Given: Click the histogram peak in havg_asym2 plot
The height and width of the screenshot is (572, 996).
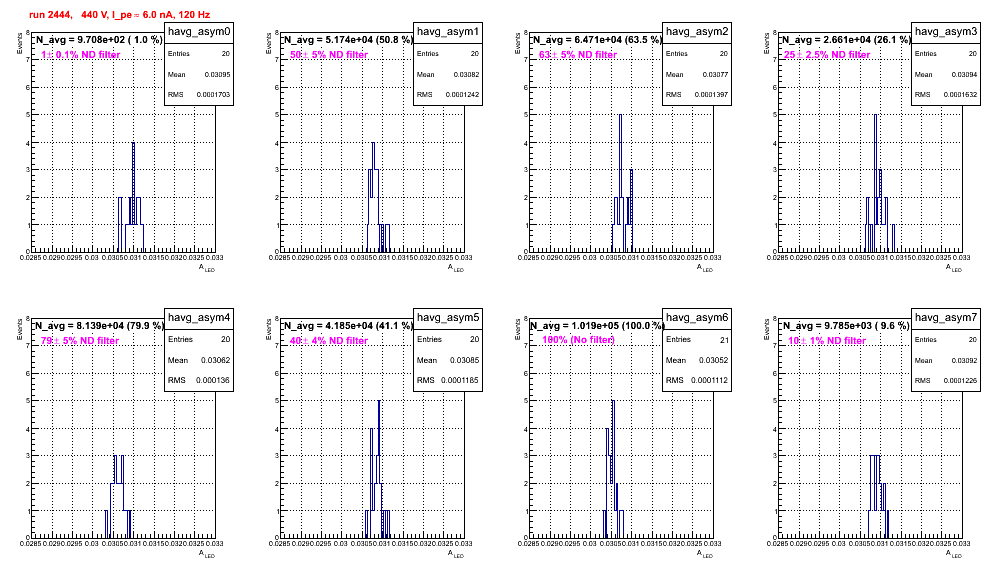Looking at the screenshot, I should (x=621, y=116).
